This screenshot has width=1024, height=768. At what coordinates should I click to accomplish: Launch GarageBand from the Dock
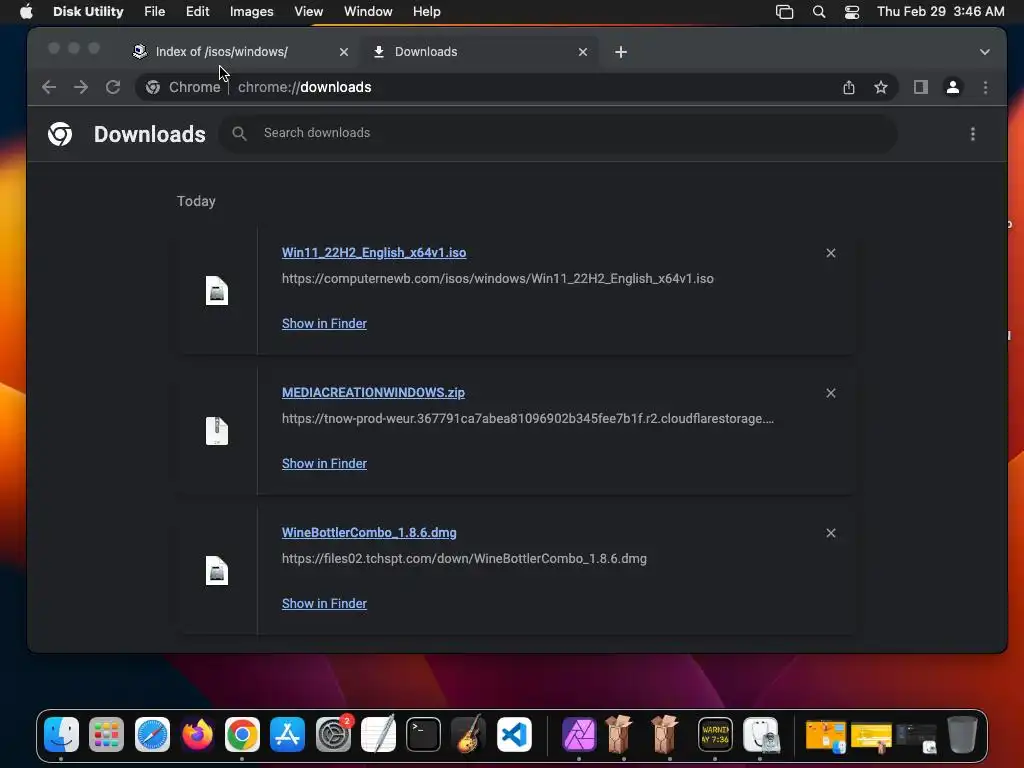(x=469, y=735)
